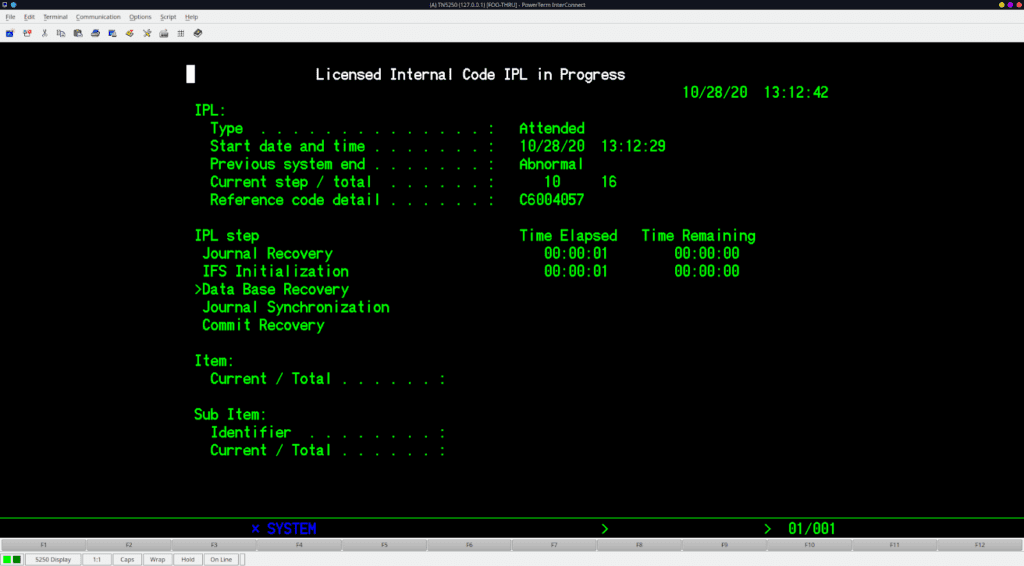Click the 5250 Display status field
This screenshot has height=566, width=1024.
click(53, 559)
